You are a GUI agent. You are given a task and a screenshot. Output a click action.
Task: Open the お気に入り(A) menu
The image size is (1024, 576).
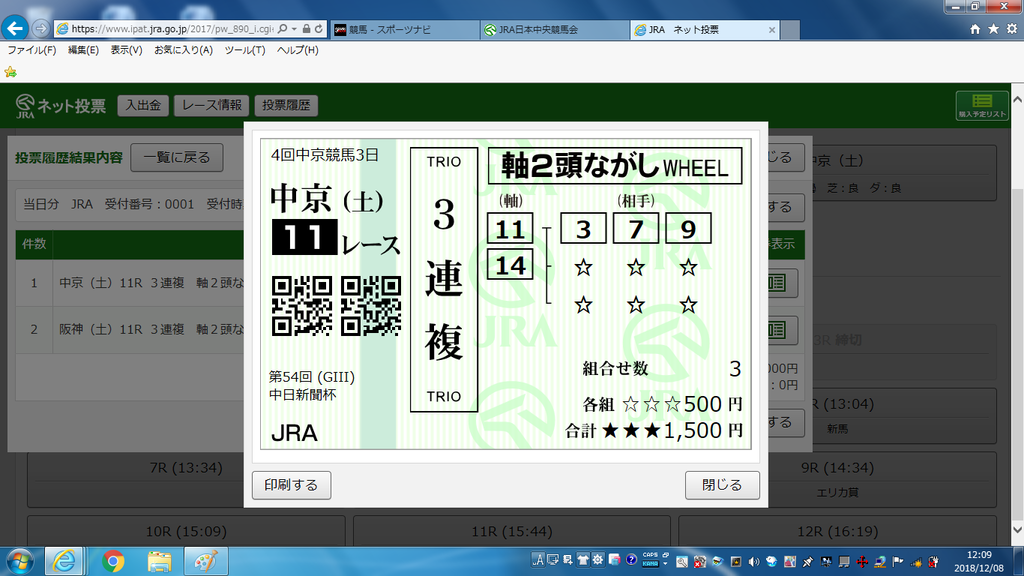tap(184, 50)
